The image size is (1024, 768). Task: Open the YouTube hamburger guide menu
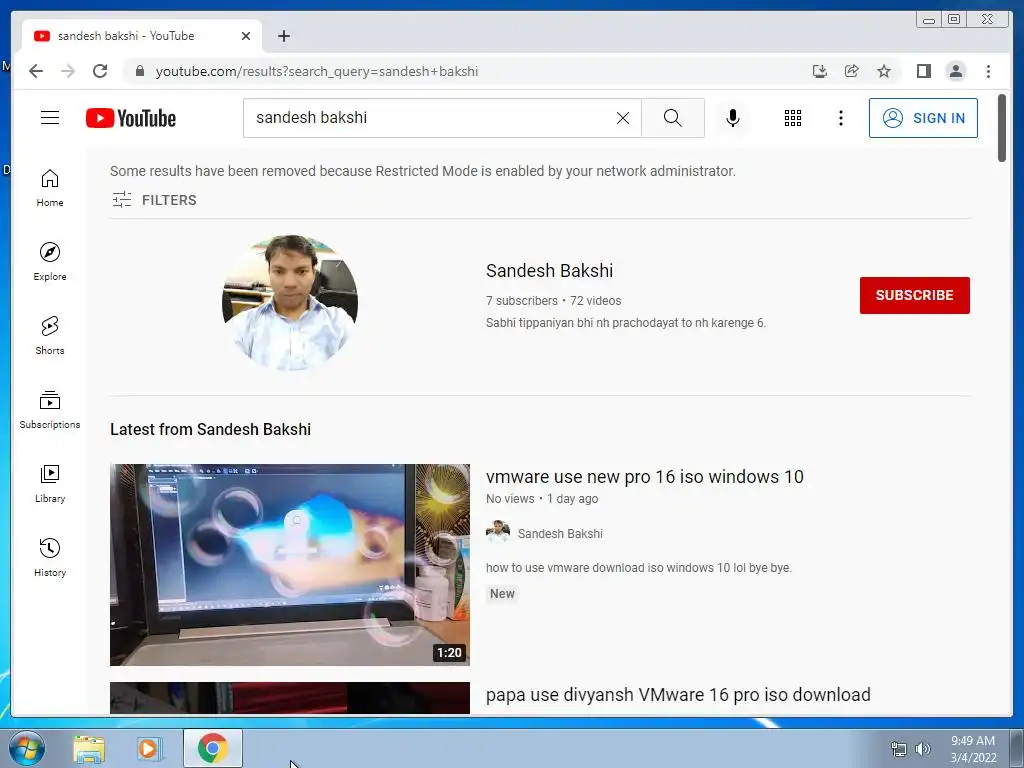(x=50, y=118)
